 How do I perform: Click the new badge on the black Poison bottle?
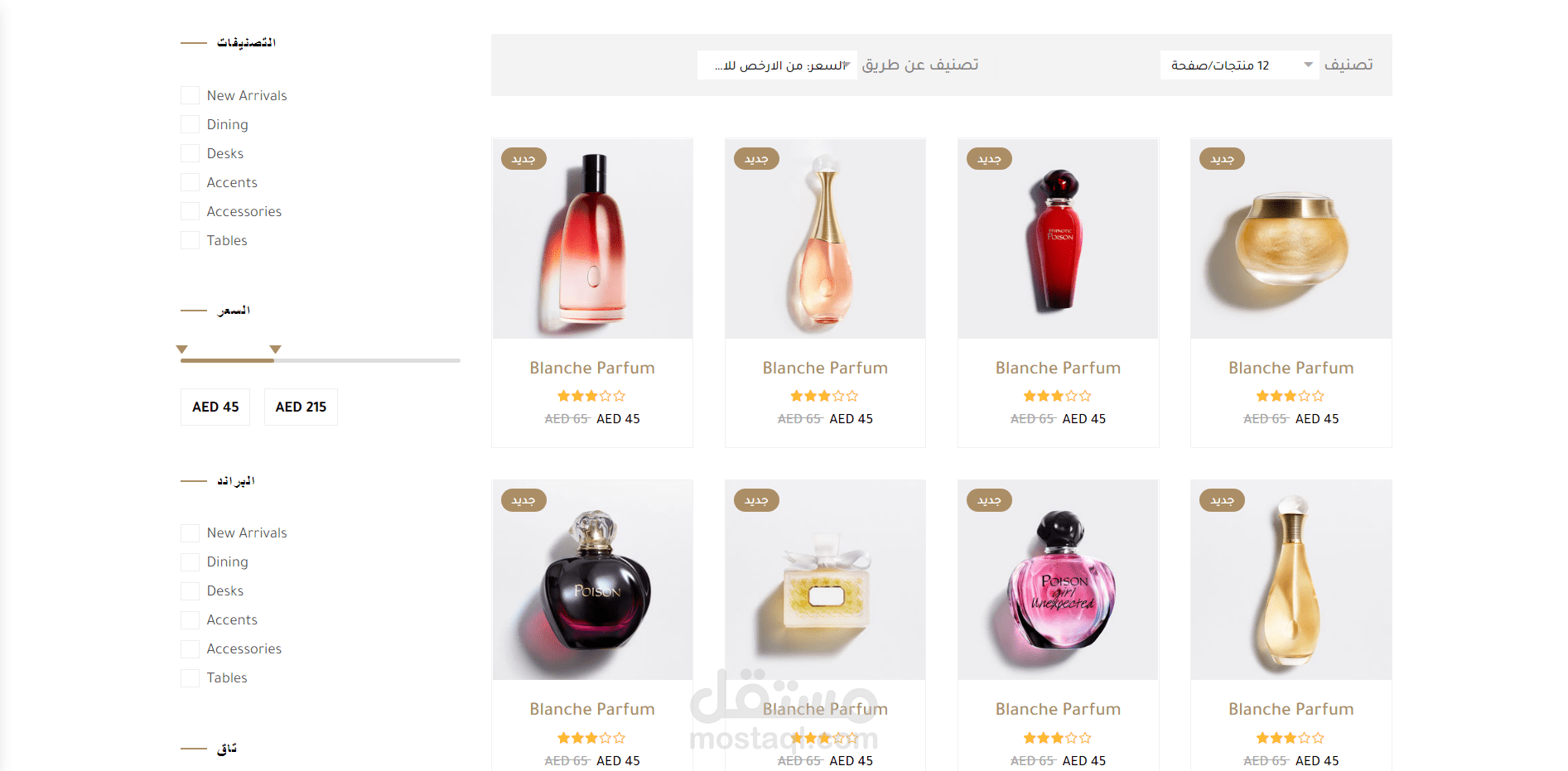(523, 500)
